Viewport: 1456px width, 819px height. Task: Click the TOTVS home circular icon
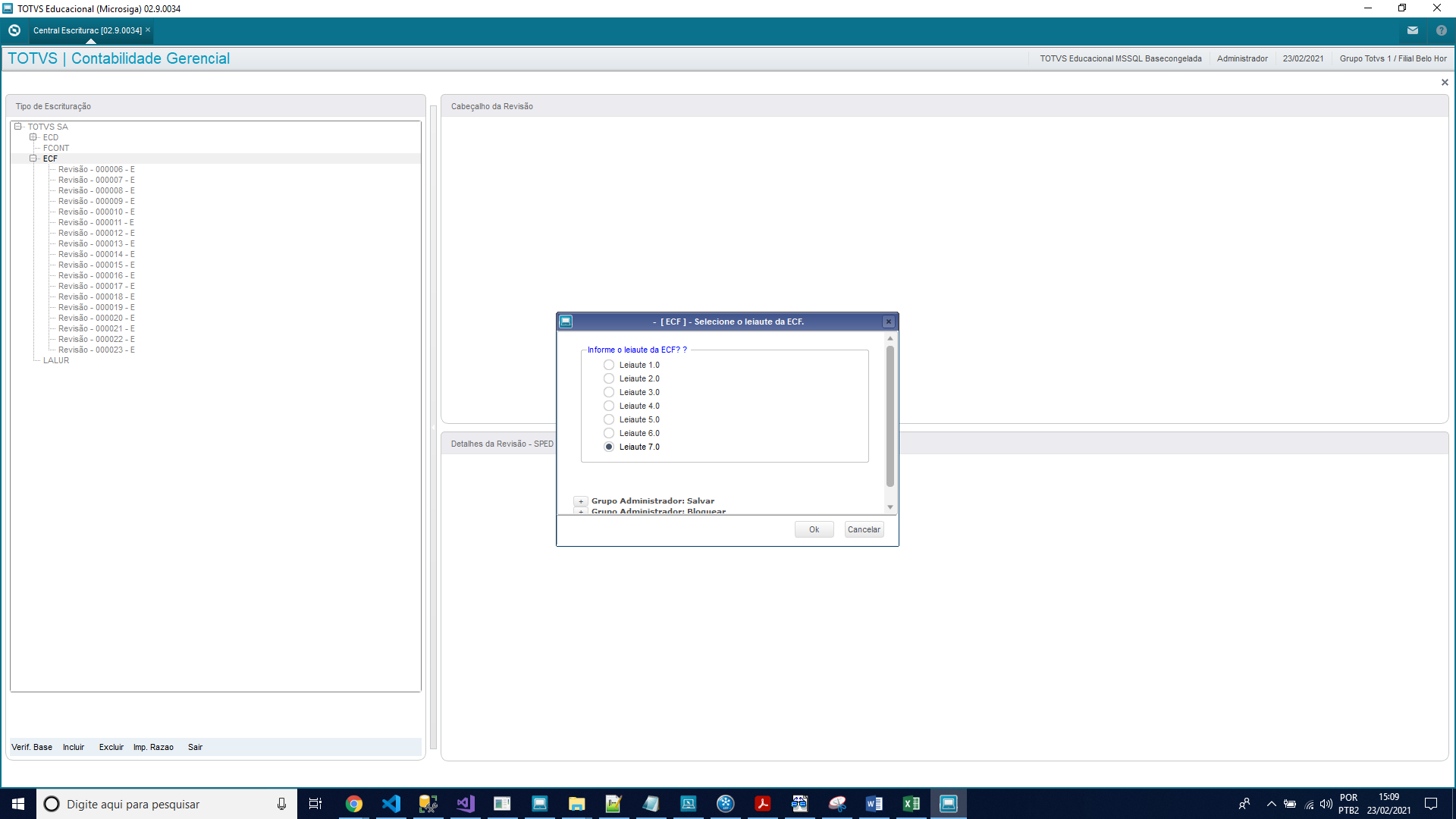coord(14,30)
